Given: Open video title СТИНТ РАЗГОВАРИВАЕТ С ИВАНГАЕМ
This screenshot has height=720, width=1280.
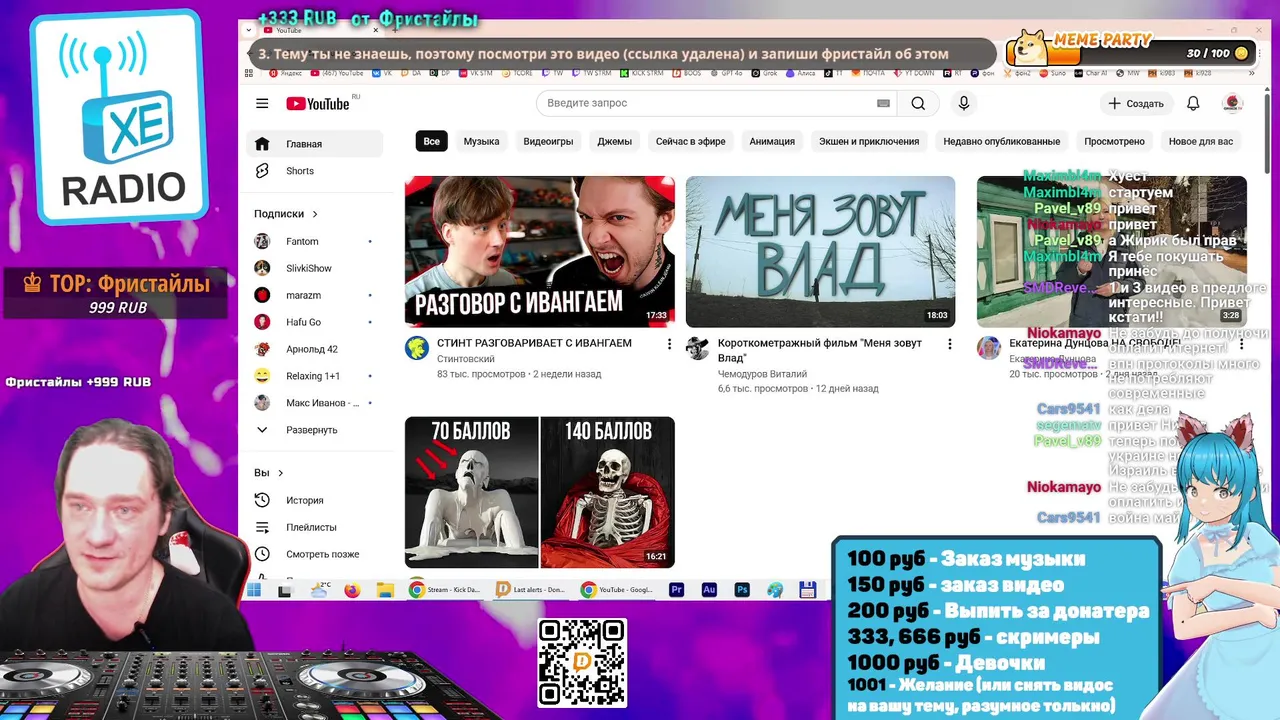Looking at the screenshot, I should [534, 343].
